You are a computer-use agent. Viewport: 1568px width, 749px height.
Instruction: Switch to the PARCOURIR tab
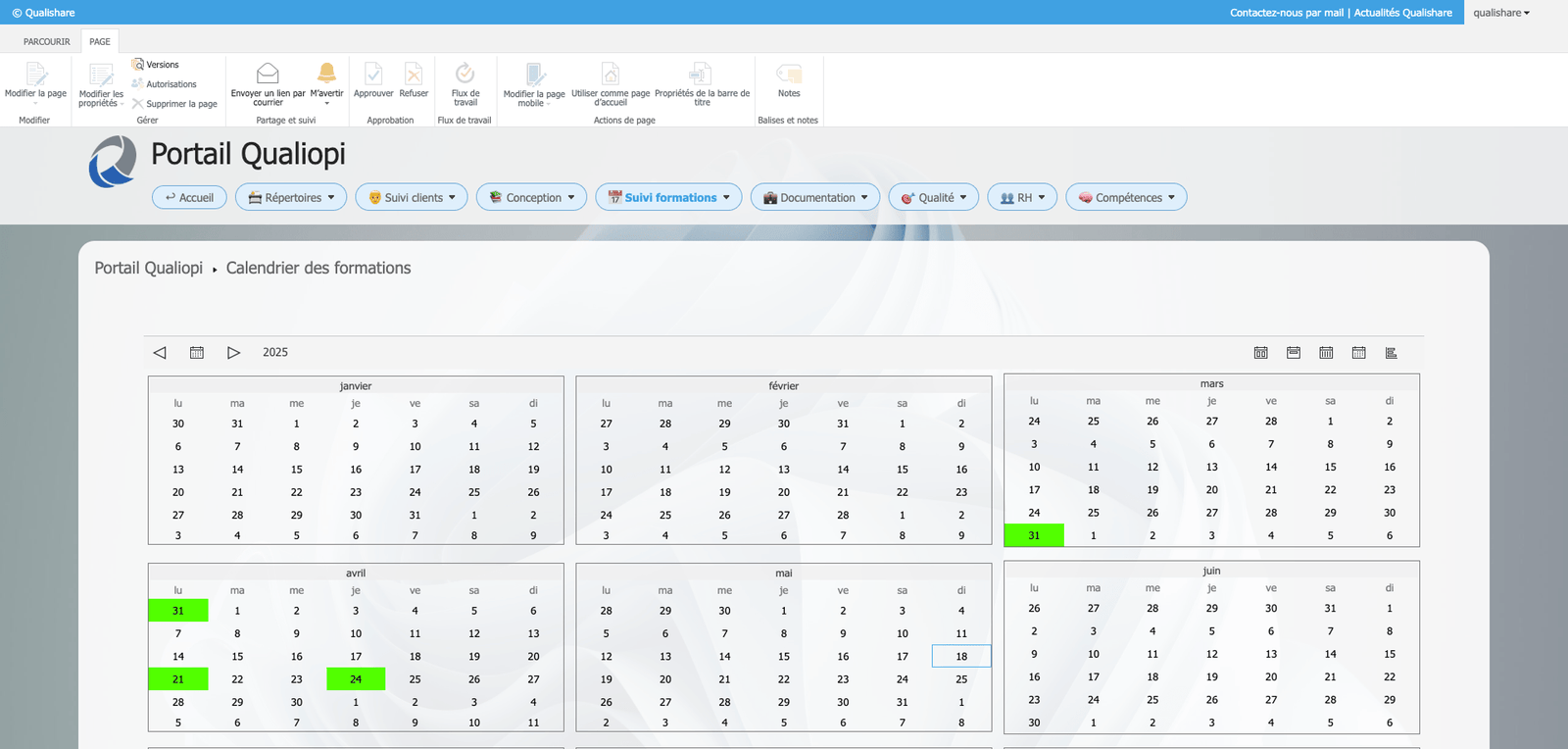(47, 42)
